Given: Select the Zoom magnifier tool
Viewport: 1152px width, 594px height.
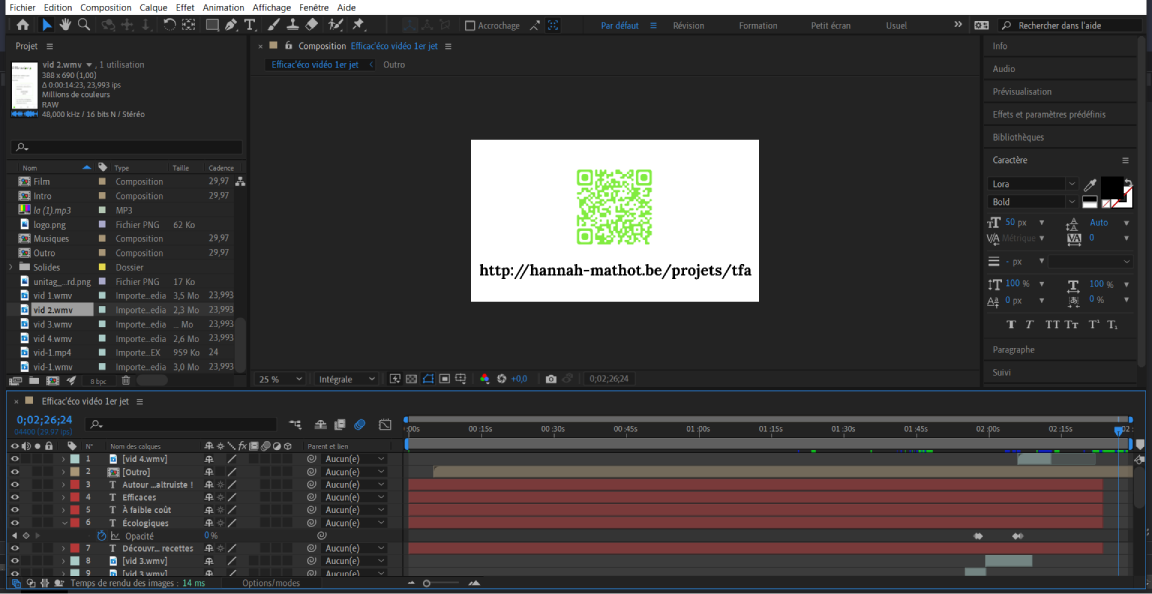Looking at the screenshot, I should tap(84, 25).
